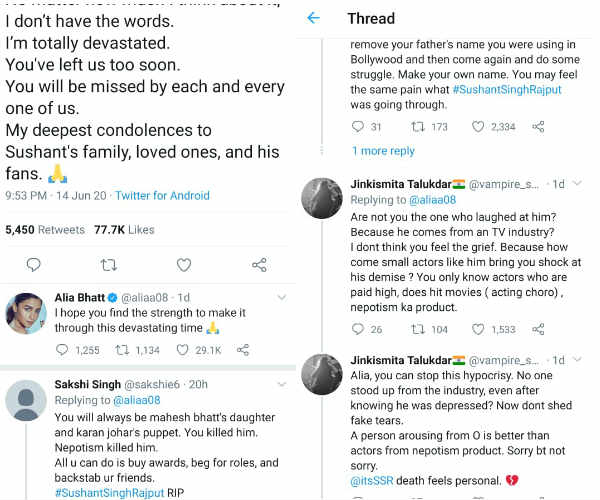Open tweet options chevron on Alia Bhatt's reply
600x500 pixels.
point(282,298)
